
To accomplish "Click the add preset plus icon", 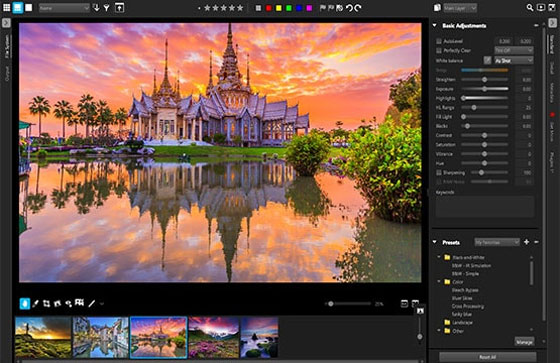I will click(x=526, y=242).
